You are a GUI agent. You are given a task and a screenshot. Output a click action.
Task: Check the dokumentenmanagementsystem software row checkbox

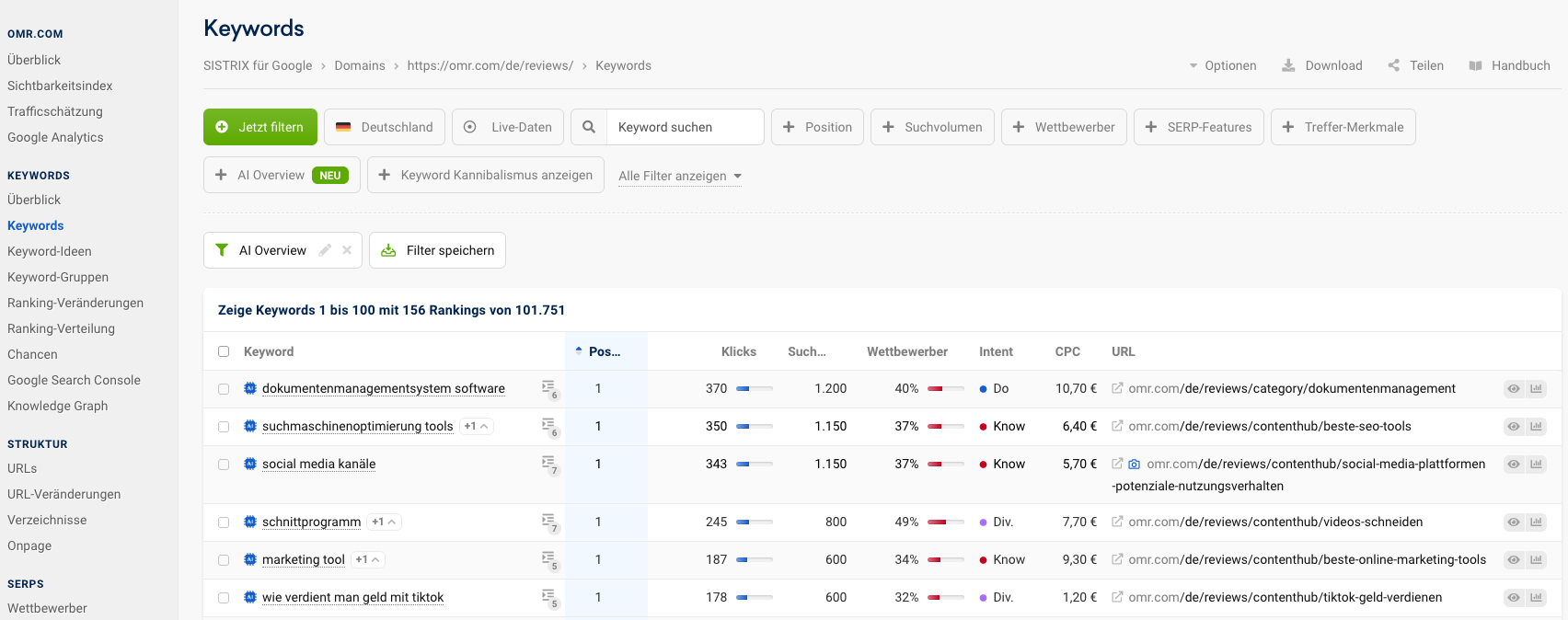(x=224, y=389)
